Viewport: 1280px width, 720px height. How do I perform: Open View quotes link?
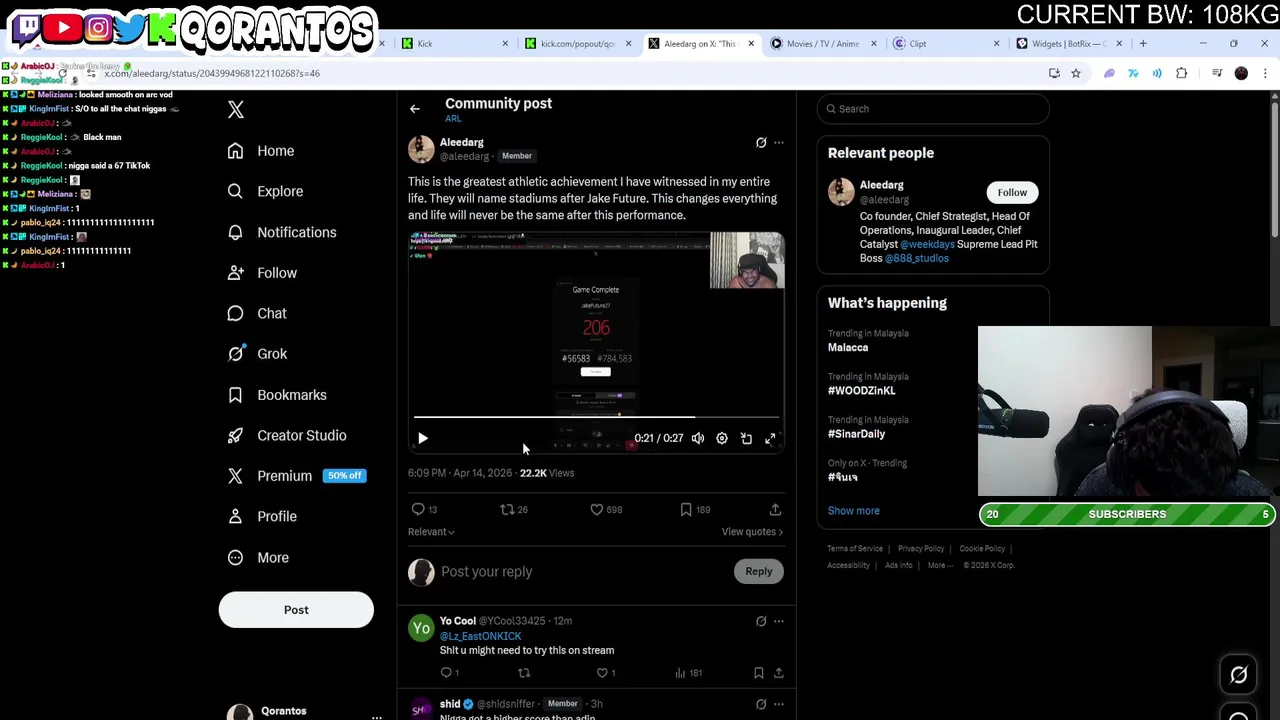tap(752, 532)
